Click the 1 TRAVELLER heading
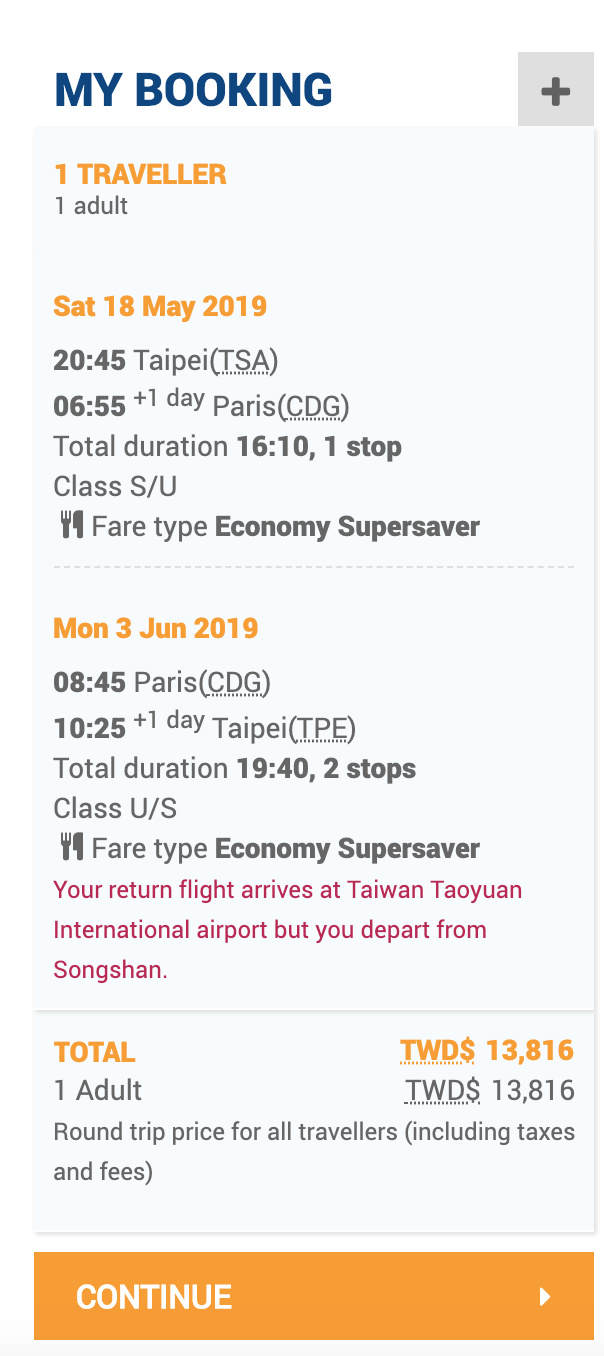 [x=140, y=174]
